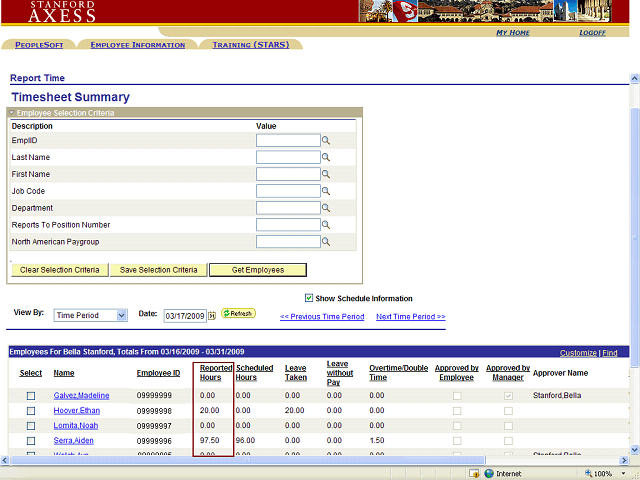
Task: Click the Department lookup icon
Action: point(326,209)
